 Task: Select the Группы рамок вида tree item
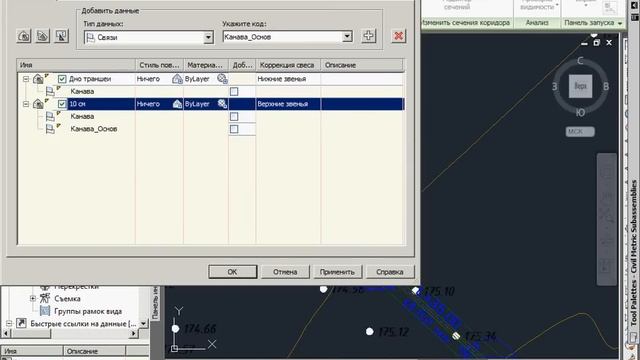click(88, 311)
